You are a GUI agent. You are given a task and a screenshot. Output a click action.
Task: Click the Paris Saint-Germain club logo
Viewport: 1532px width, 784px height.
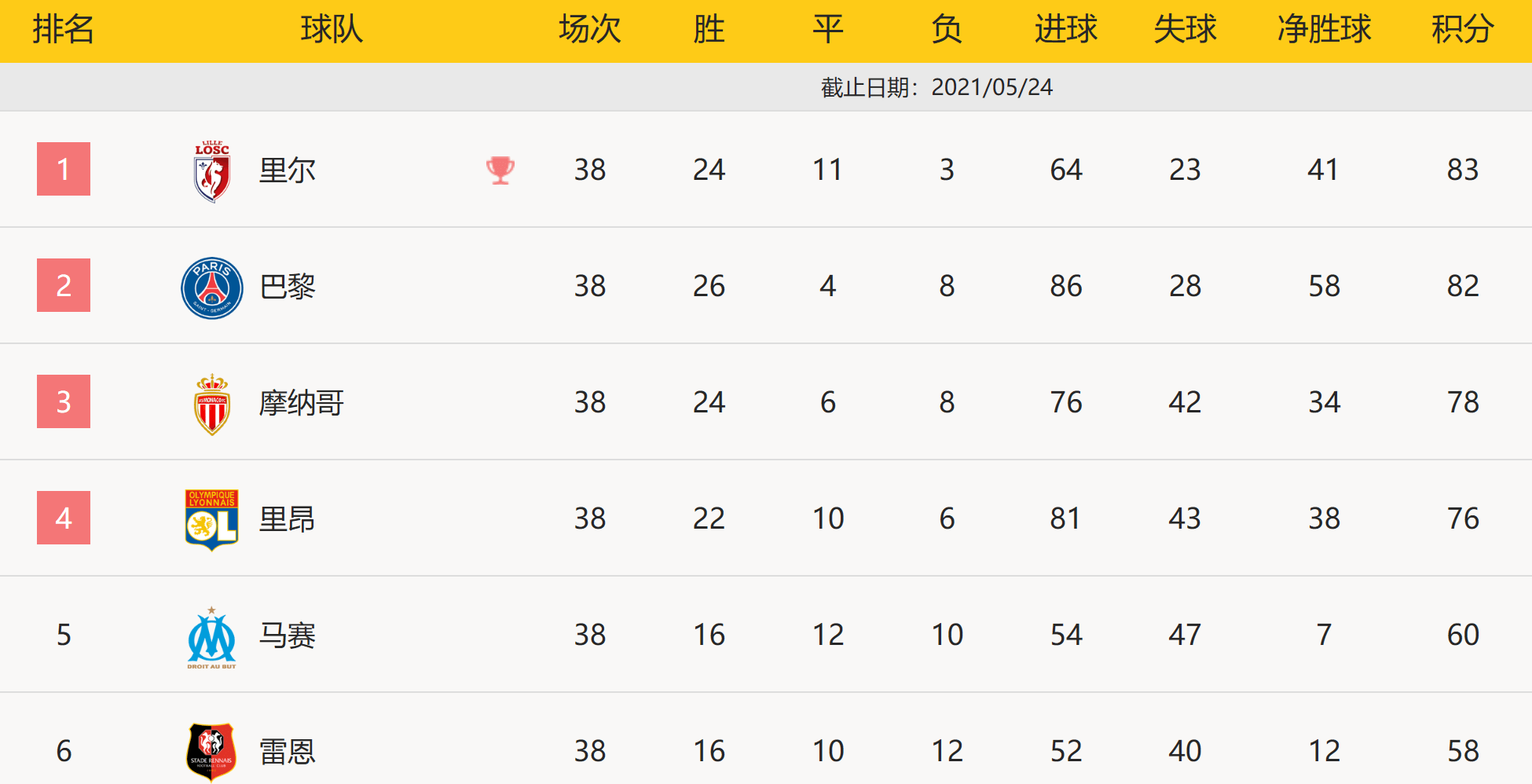(212, 288)
